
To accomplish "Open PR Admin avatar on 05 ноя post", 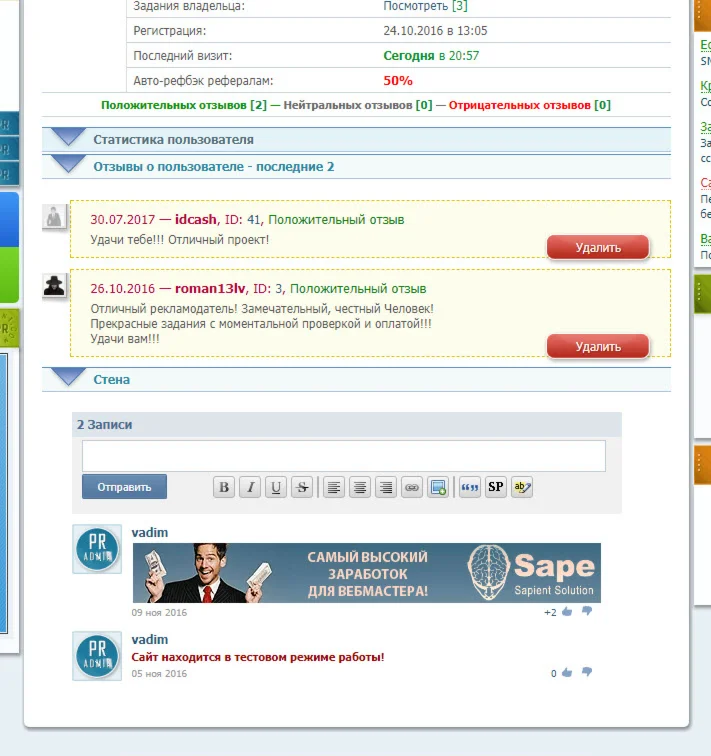I will click(97, 656).
